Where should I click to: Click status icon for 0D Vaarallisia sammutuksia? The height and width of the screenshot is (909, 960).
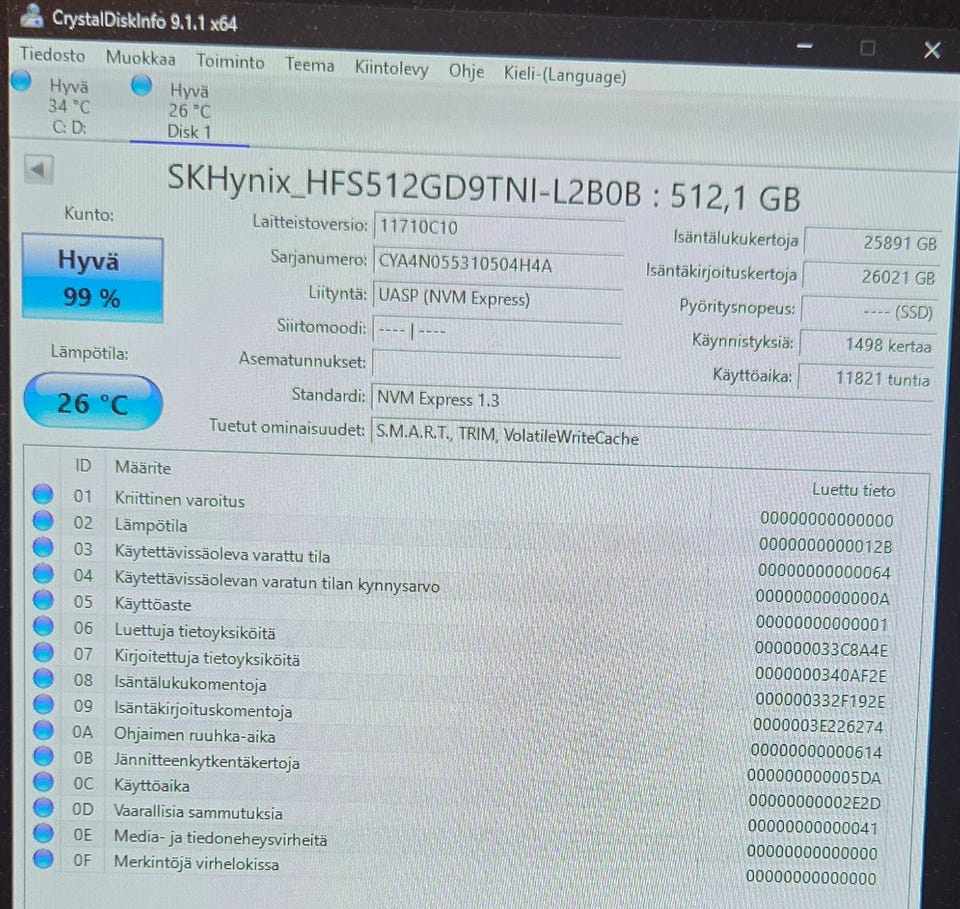(x=43, y=807)
